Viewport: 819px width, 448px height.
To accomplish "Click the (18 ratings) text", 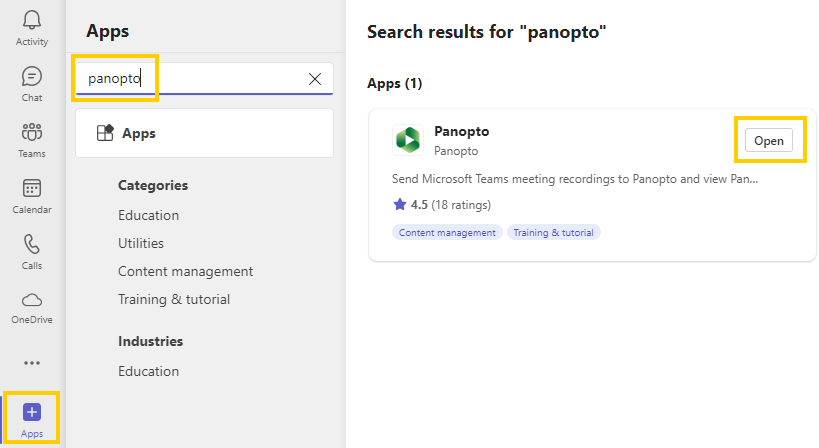I will pos(461,205).
